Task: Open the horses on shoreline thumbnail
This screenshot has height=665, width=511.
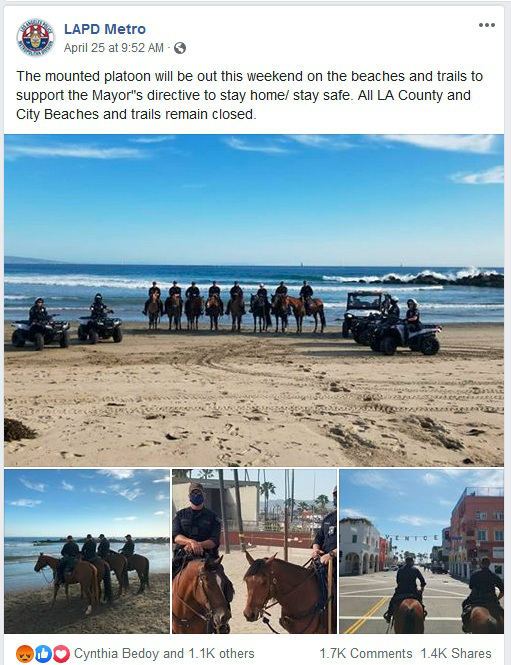Action: tap(87, 551)
